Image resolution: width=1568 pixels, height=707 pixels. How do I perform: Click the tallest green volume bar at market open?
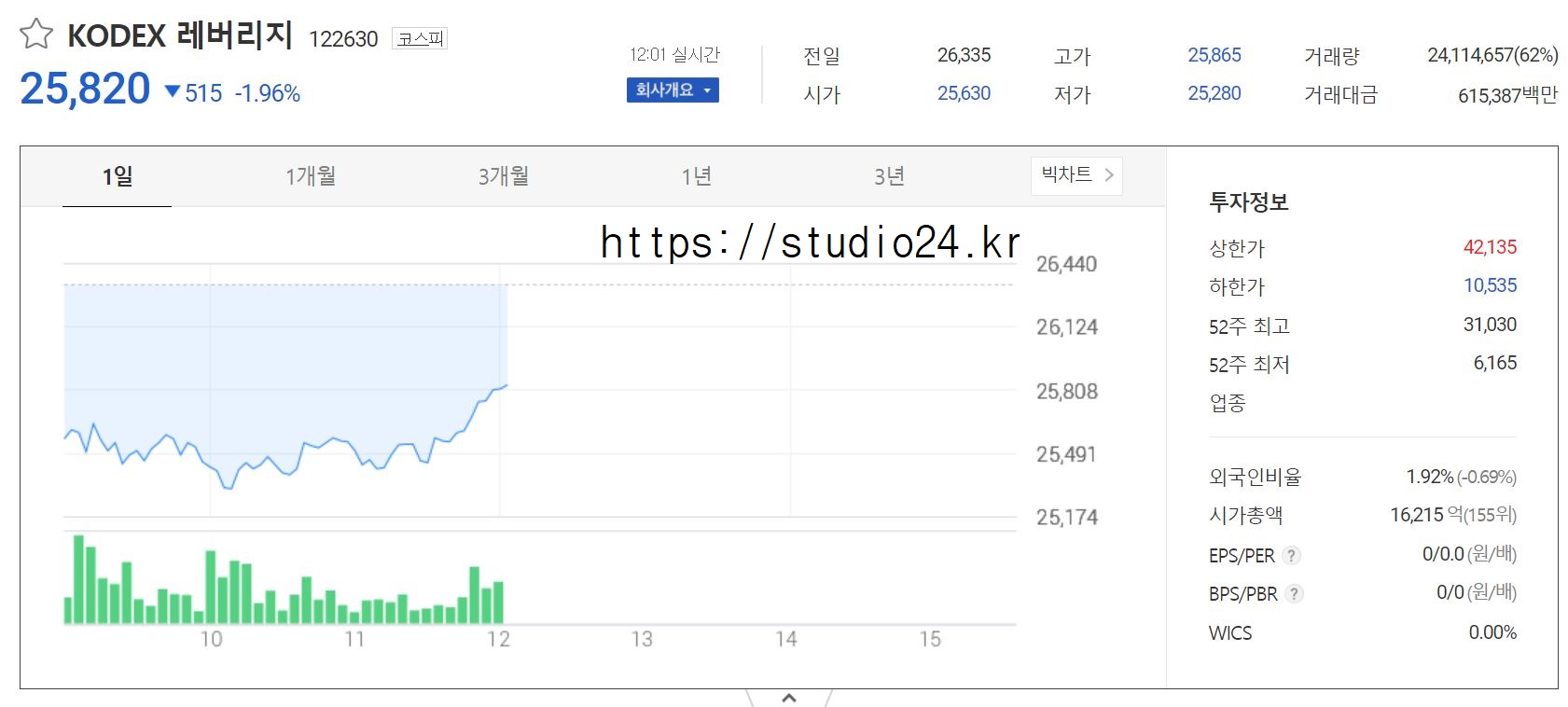point(78,579)
